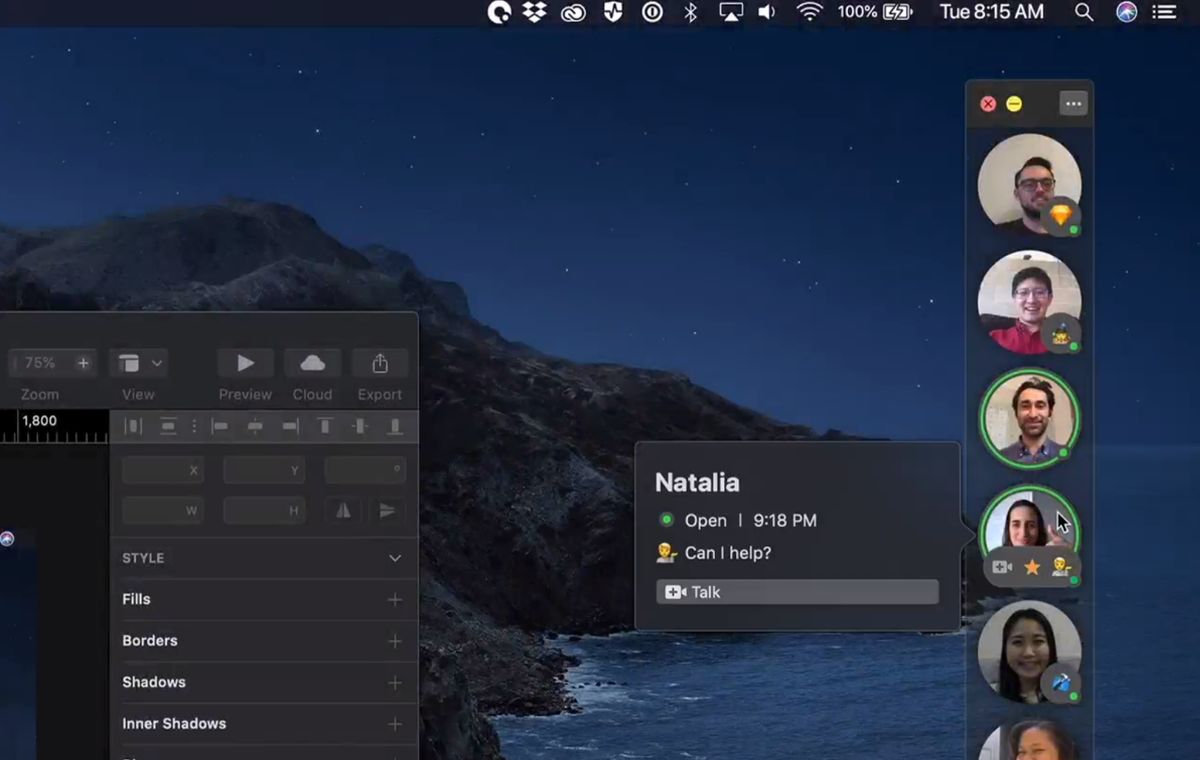
Task: Open the three-dot distribute options menu
Action: (194, 426)
